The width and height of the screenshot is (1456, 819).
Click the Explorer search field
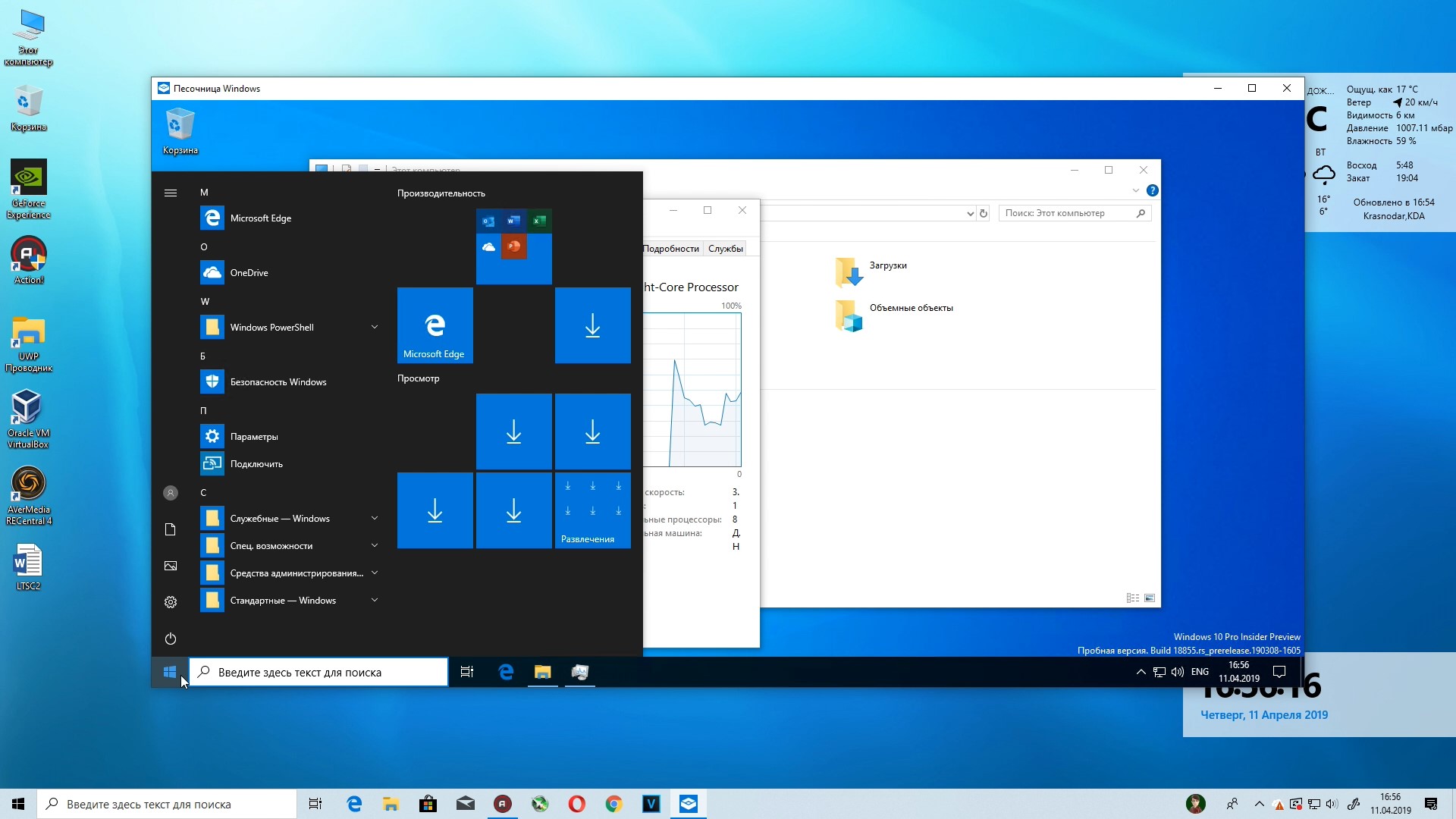1075,214
